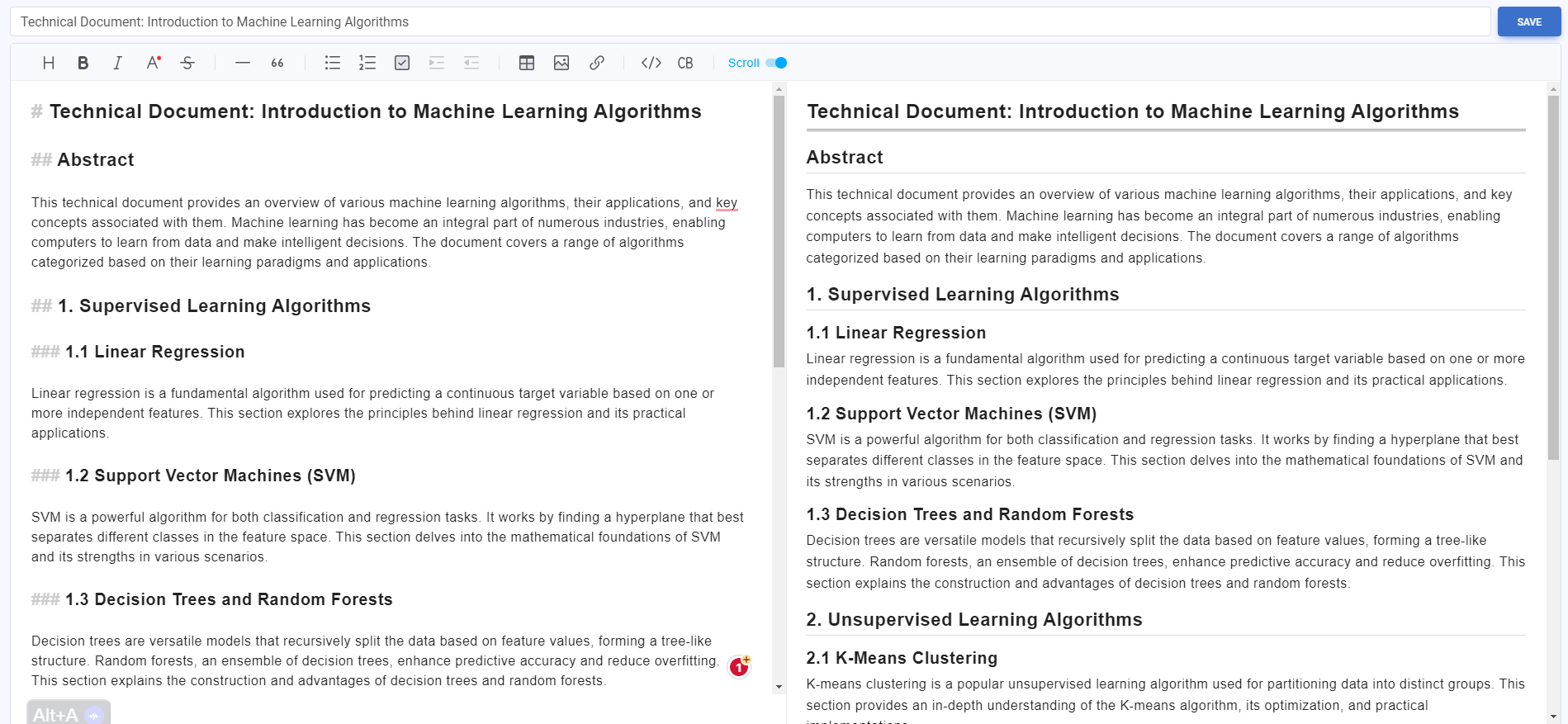Click the underlined word 'key' in editor
The image size is (1568, 724).
coord(727,203)
